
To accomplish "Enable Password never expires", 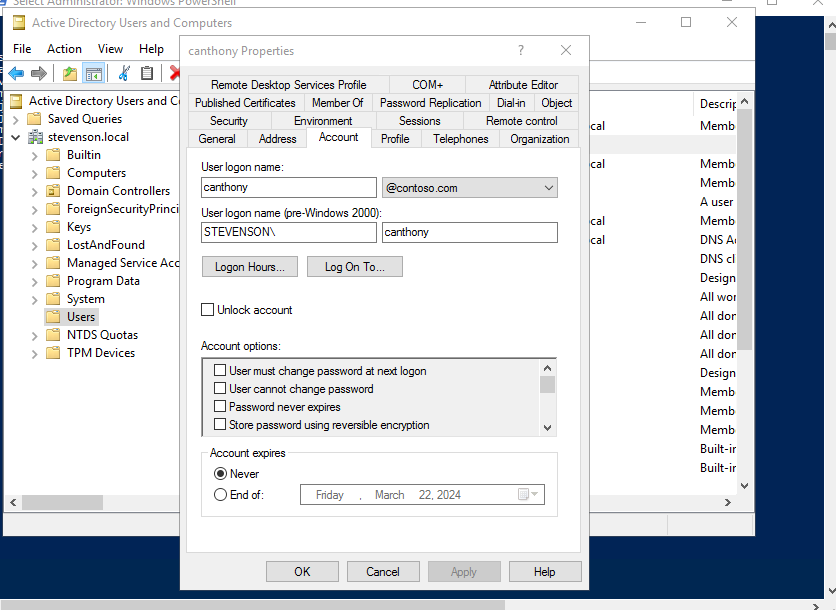I will coord(220,406).
